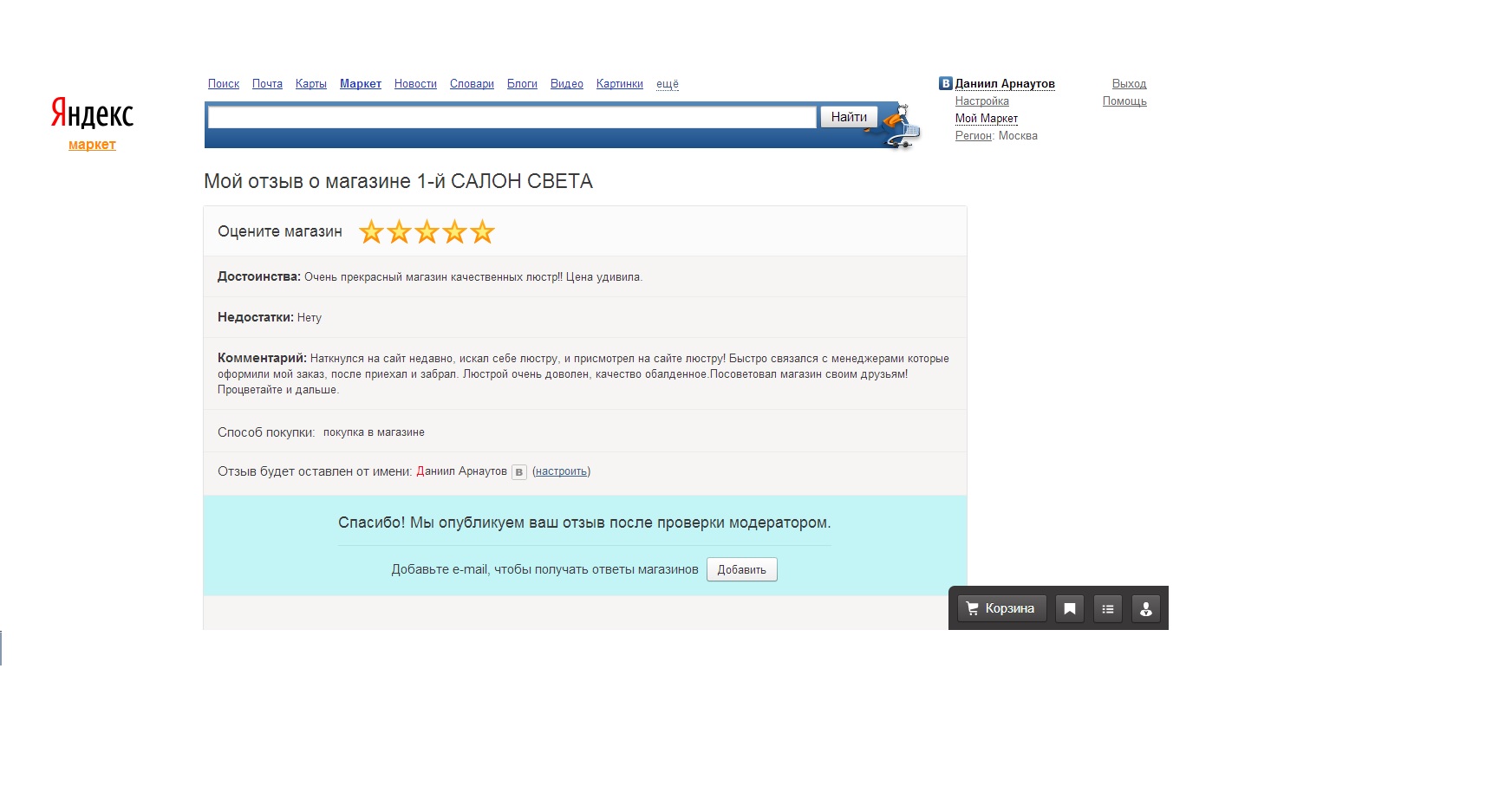Click the Недостатки: Нету text
The image size is (1512, 792).
[270, 318]
